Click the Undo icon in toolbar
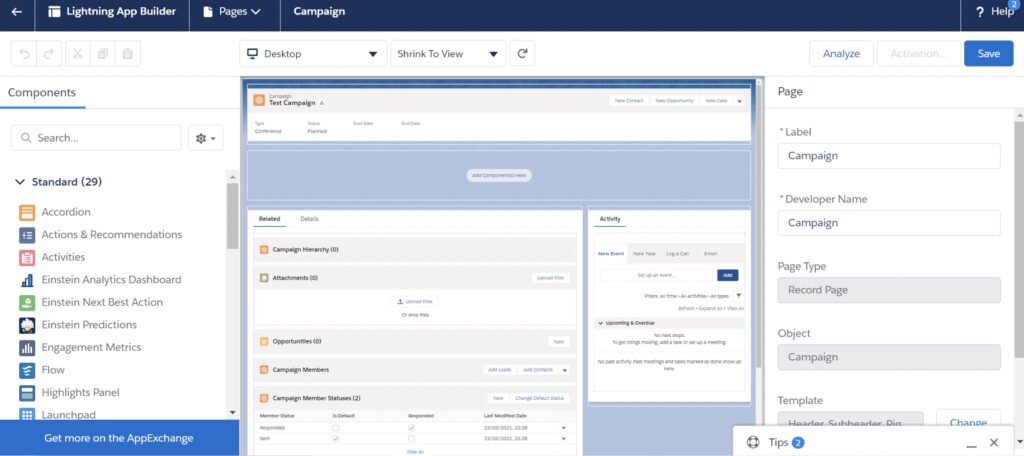 [x=24, y=54]
